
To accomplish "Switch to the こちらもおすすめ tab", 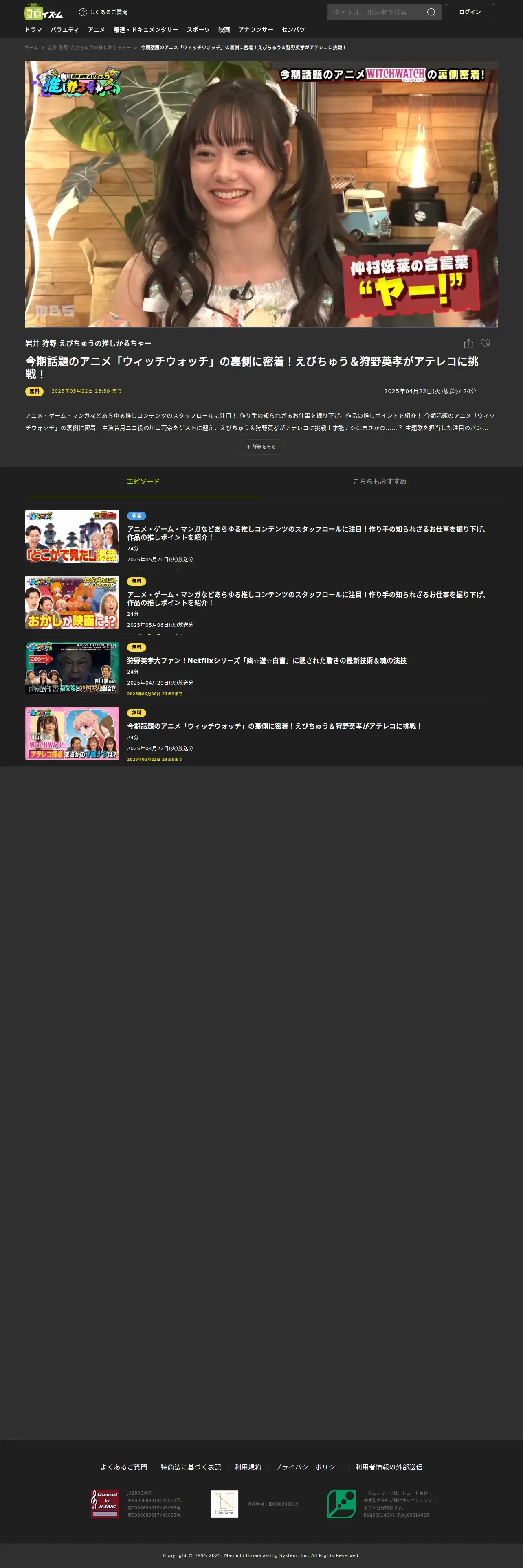I will [379, 482].
